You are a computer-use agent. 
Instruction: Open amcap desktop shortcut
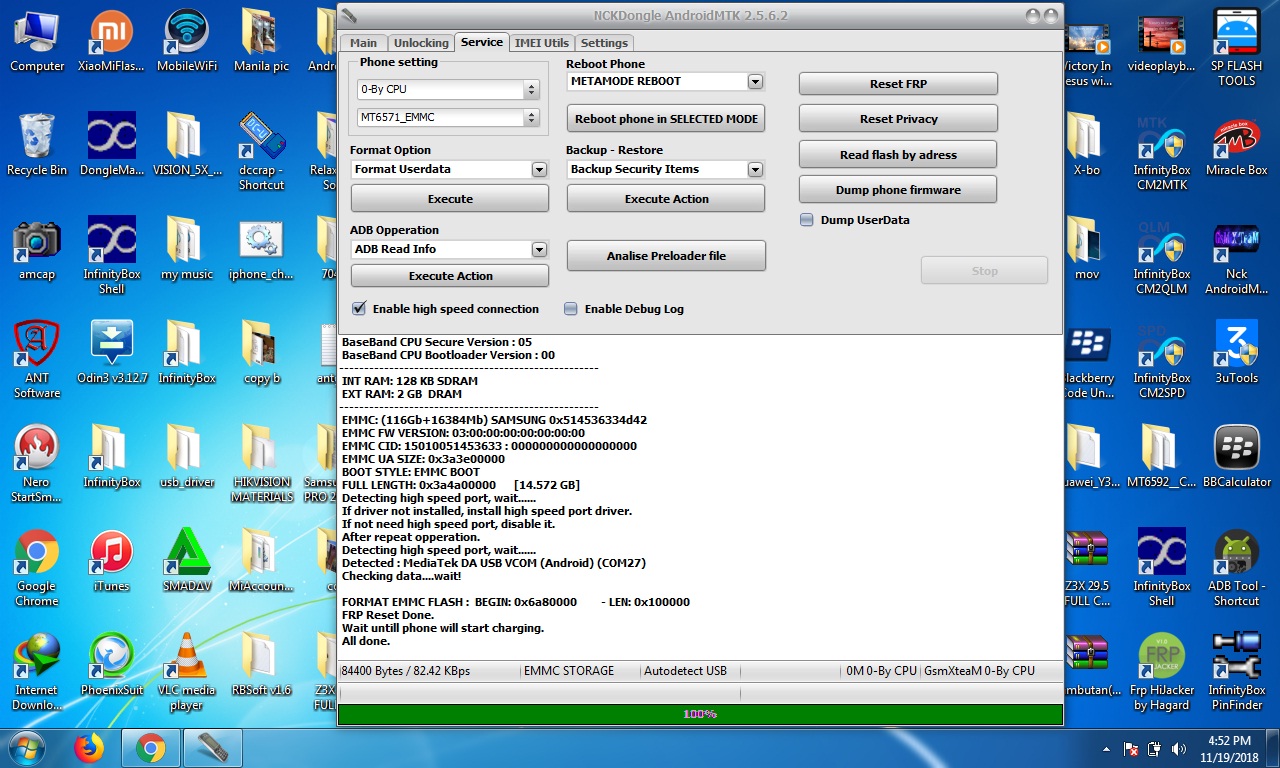(x=37, y=250)
